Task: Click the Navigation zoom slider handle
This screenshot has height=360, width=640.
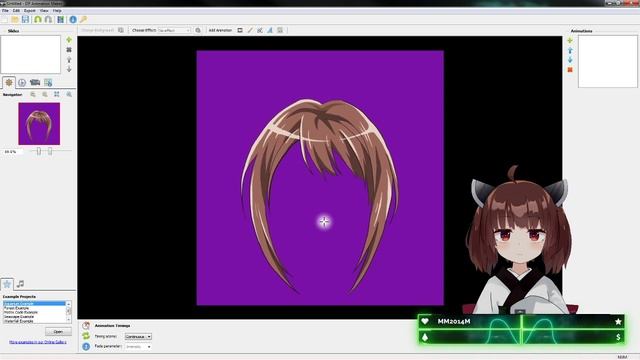Action: [39, 151]
